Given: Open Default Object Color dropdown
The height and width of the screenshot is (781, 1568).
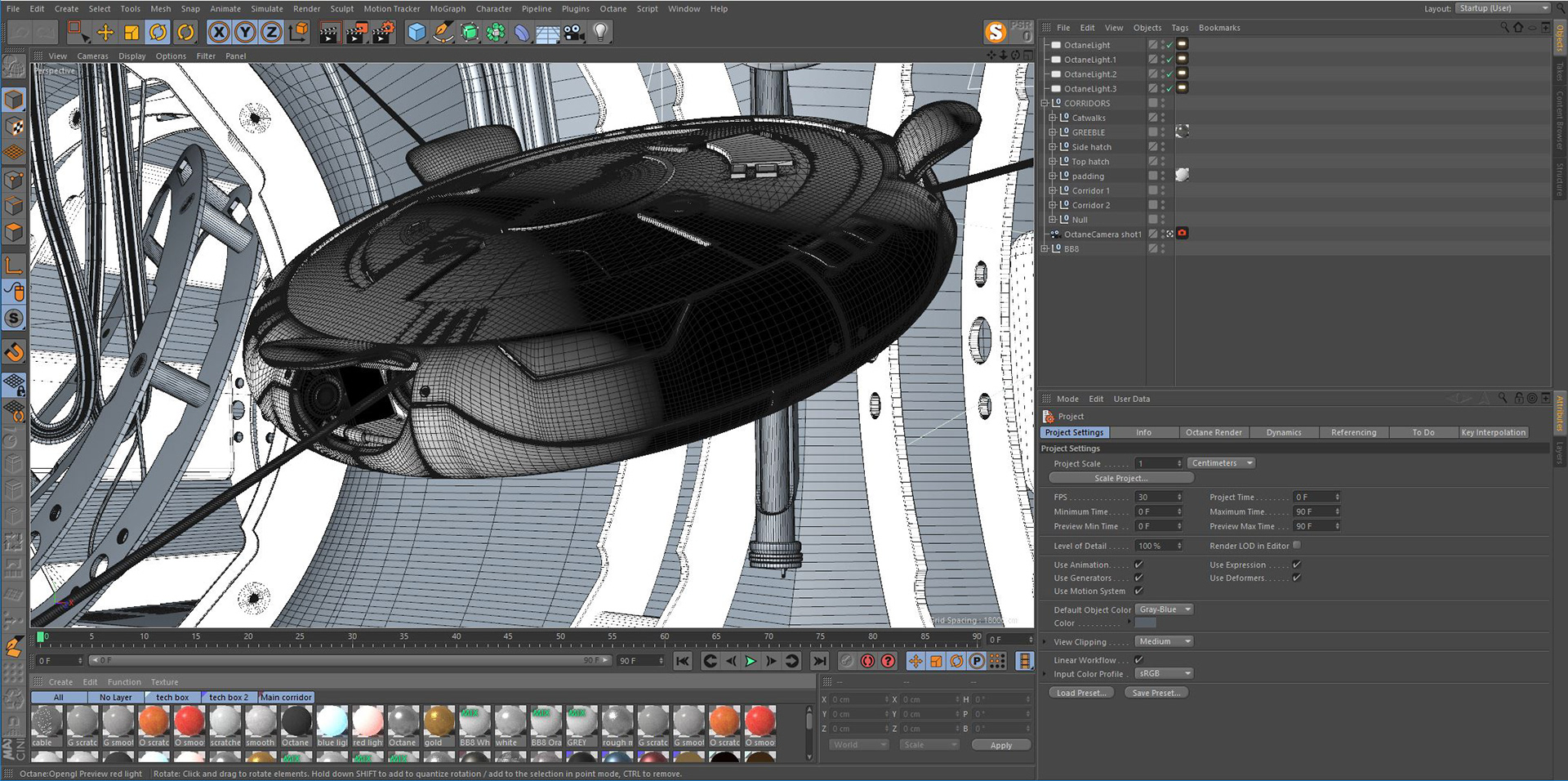Looking at the screenshot, I should click(x=1164, y=609).
